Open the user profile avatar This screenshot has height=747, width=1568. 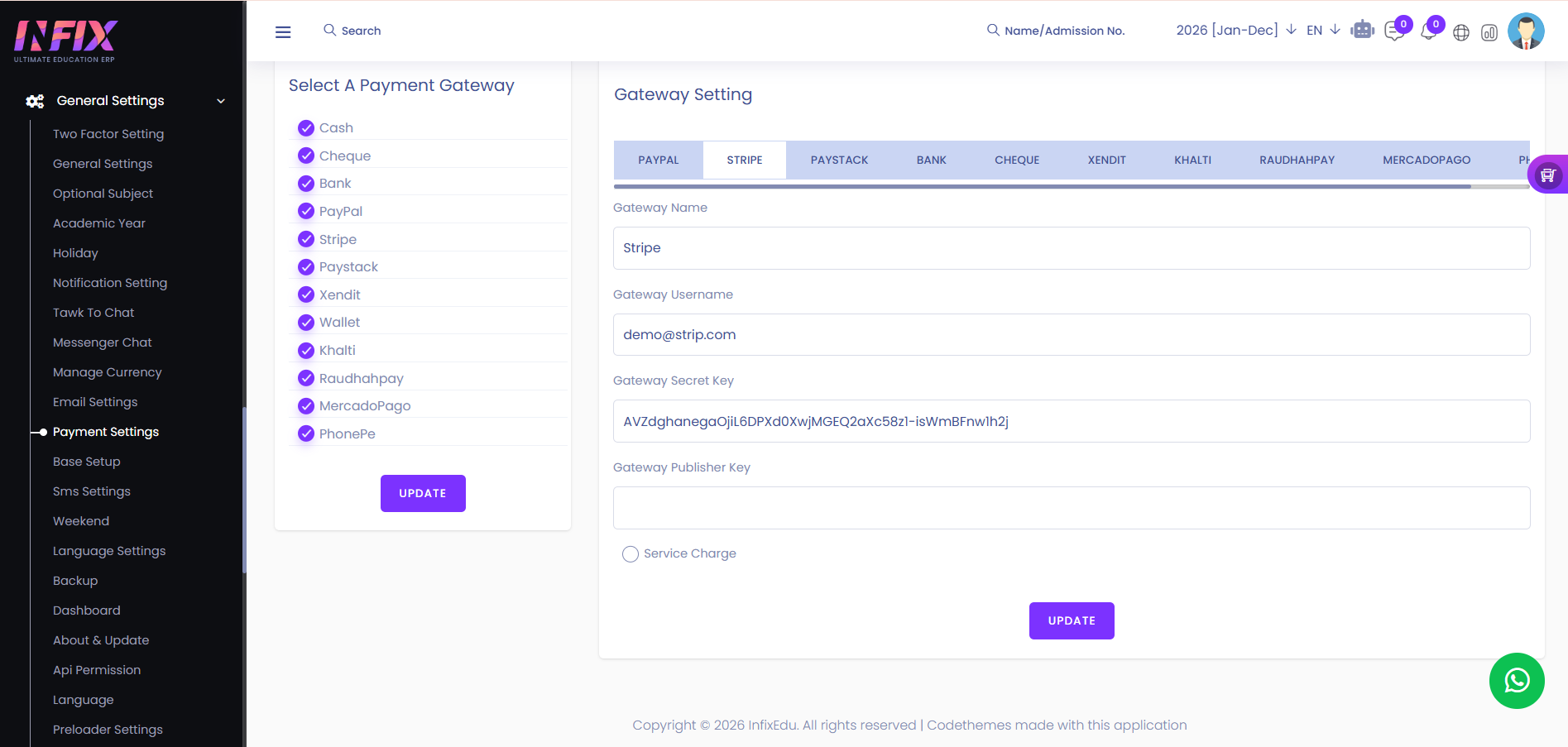pos(1526,31)
